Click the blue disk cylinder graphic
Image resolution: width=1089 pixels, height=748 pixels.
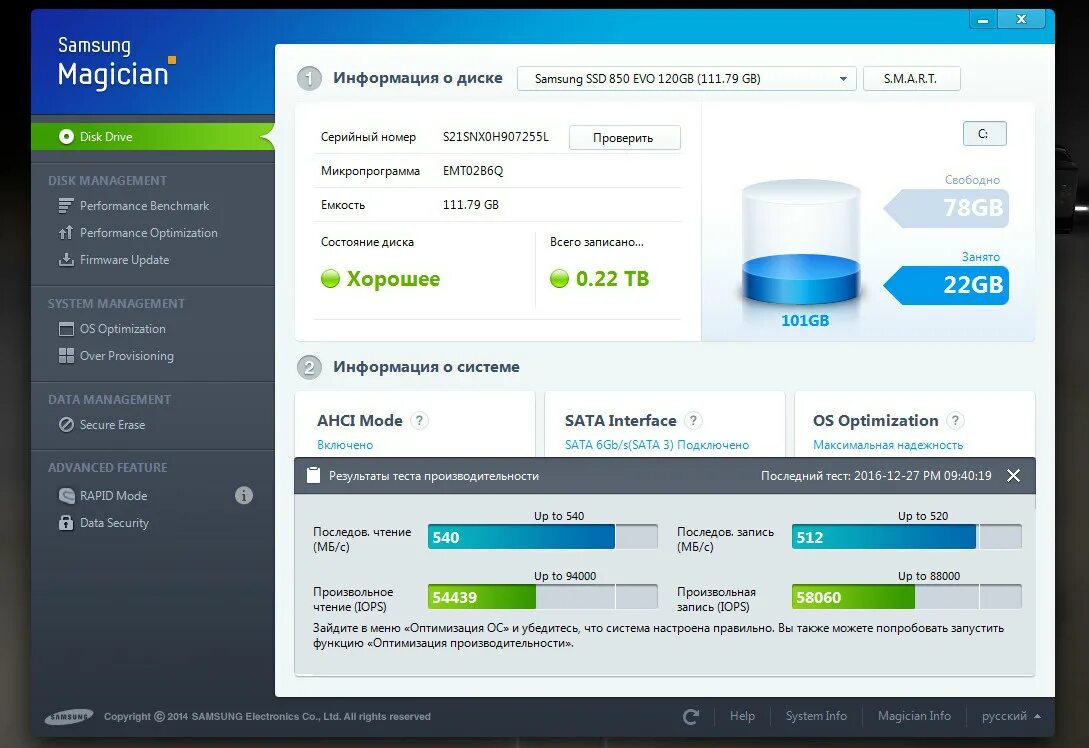(x=801, y=243)
